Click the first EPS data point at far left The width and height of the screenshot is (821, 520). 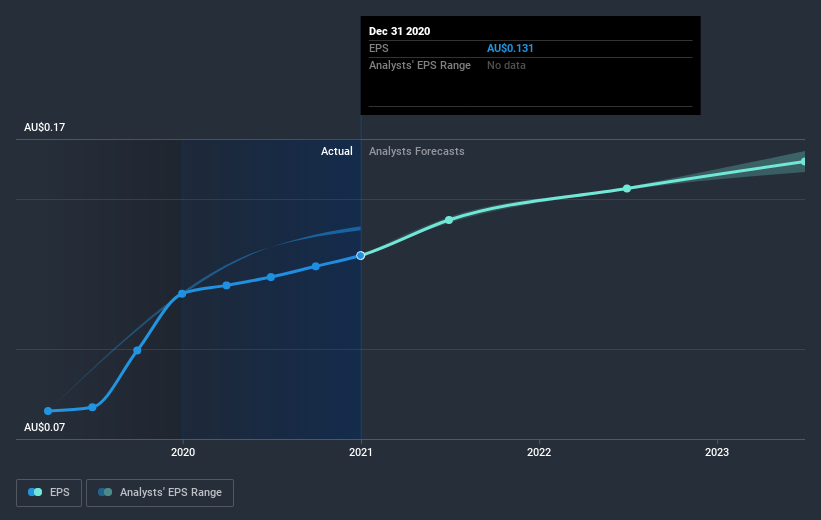click(48, 411)
